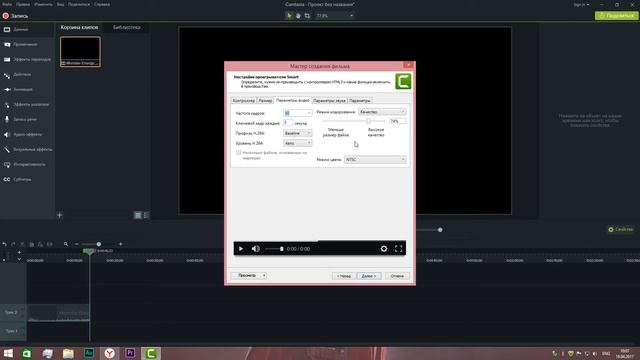Click the timeline Copy icon
This screenshot has height=360, width=640.
31,244
